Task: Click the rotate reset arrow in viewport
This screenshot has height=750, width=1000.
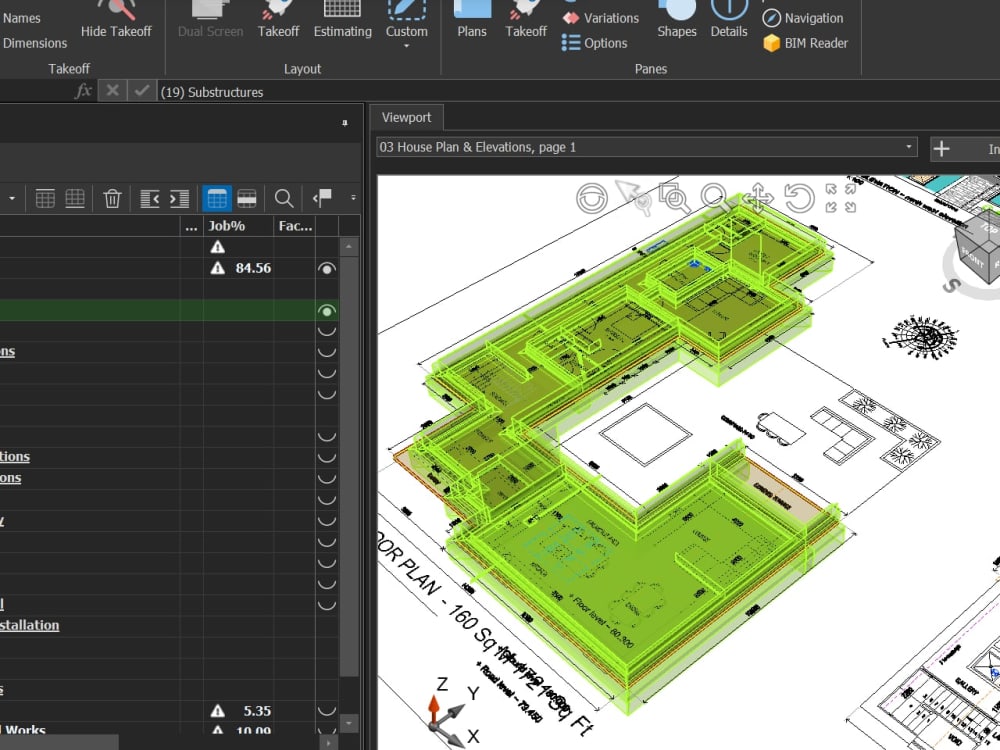Action: tap(799, 198)
